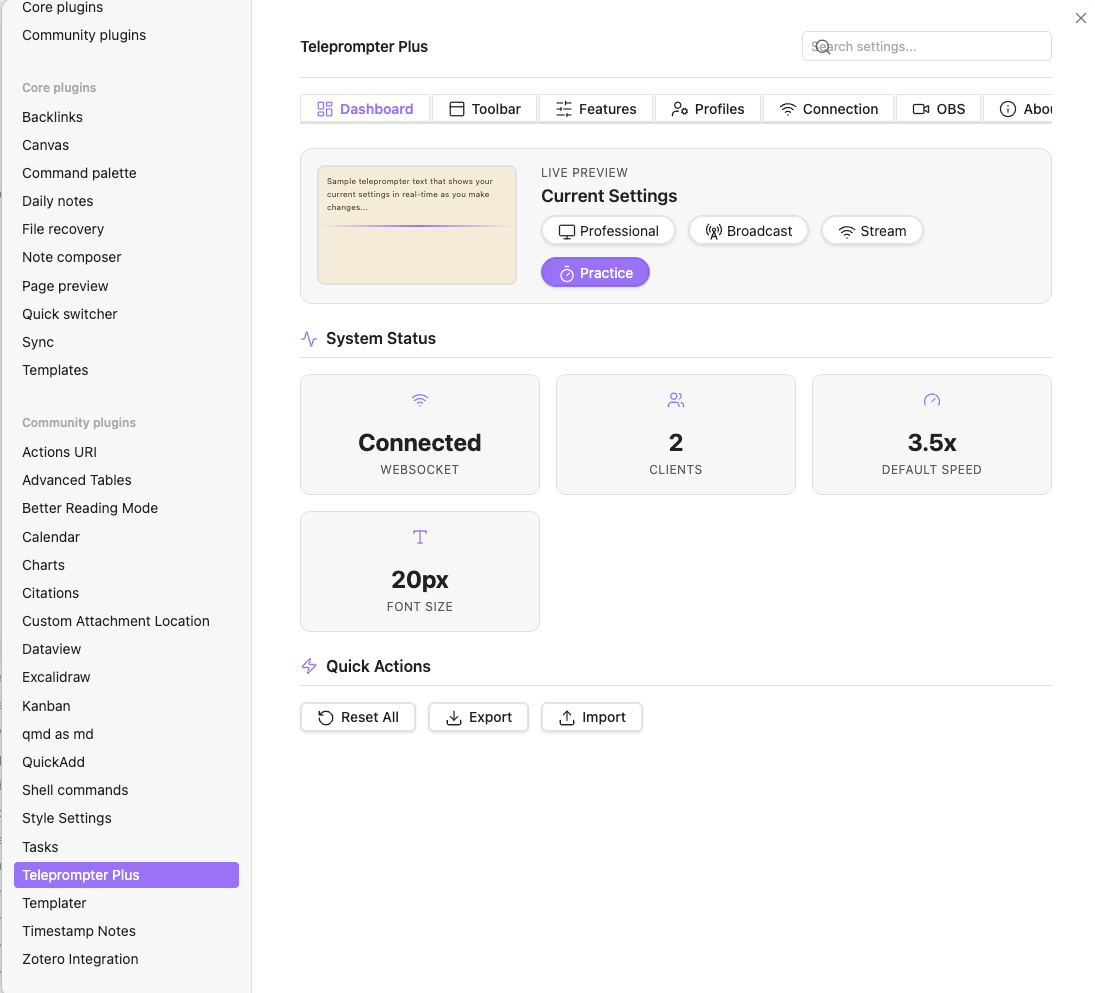Screen dimensions: 1095x993
Task: Select Canvas in the sidebar
Action: tap(45, 145)
